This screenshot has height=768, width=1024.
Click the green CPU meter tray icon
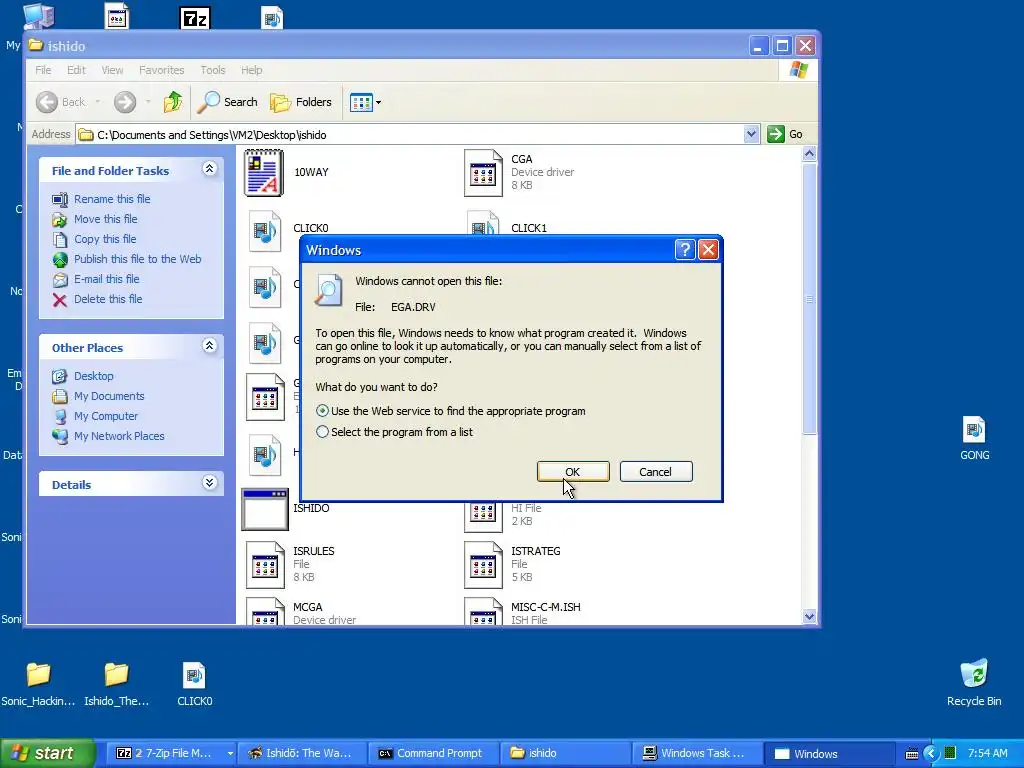[950, 753]
